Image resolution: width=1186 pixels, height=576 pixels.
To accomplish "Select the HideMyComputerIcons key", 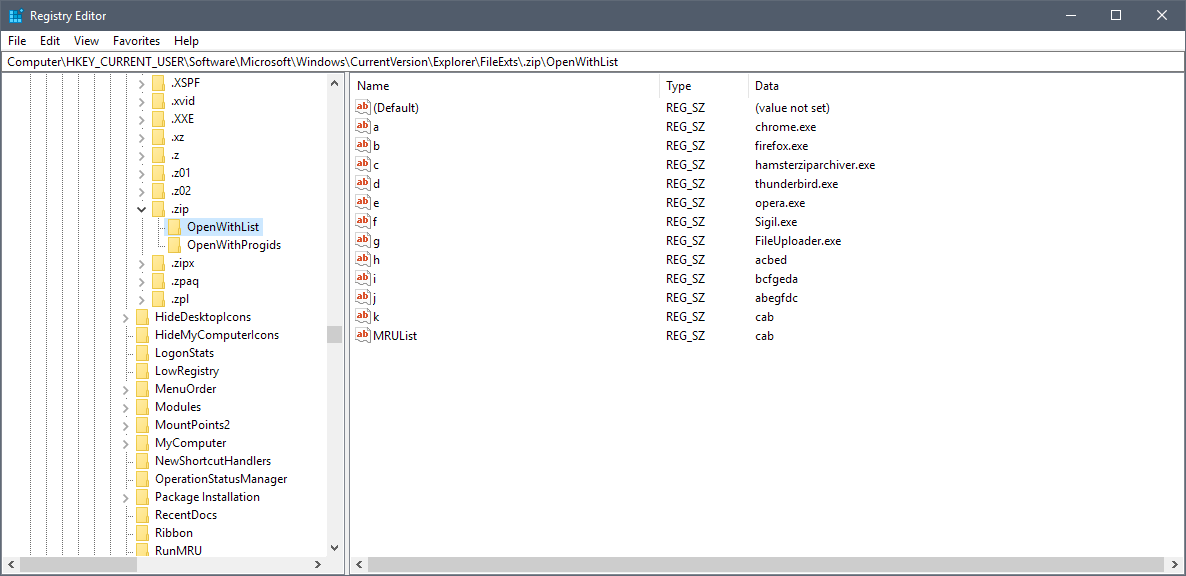I will click(217, 335).
